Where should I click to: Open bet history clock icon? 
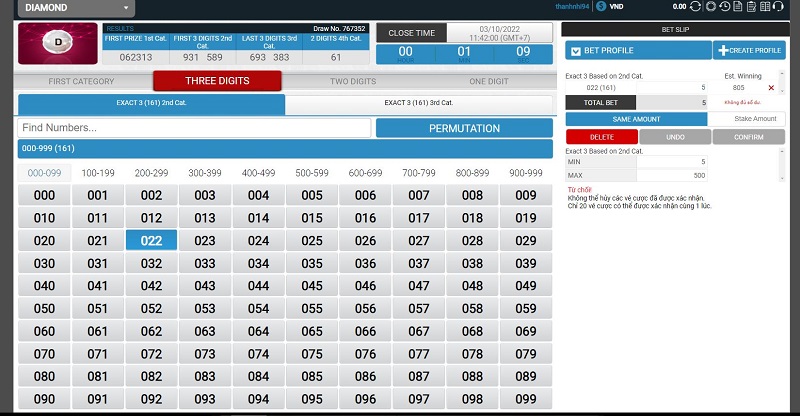[x=724, y=7]
